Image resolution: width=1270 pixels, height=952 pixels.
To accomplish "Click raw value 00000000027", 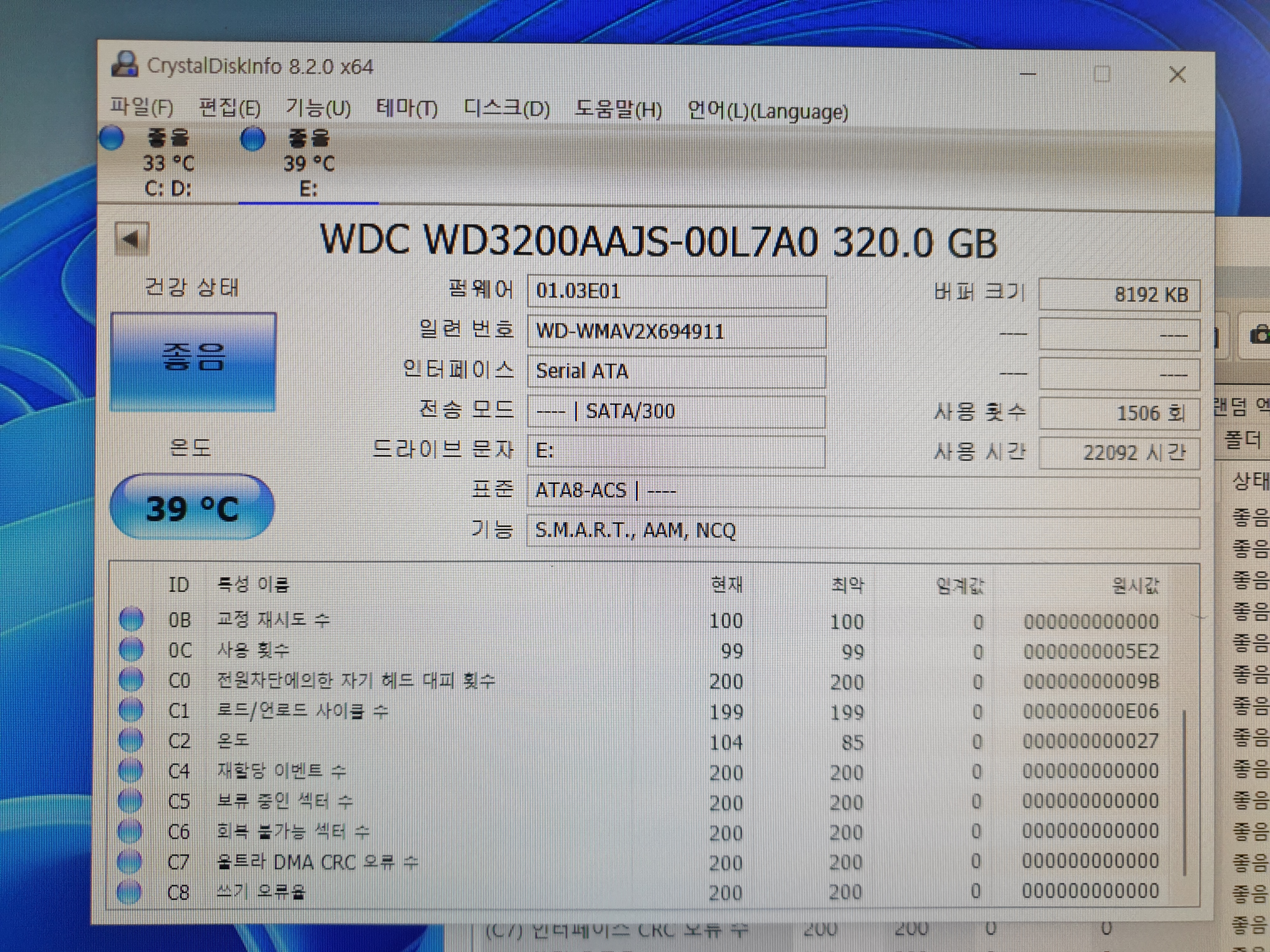I will point(1090,741).
